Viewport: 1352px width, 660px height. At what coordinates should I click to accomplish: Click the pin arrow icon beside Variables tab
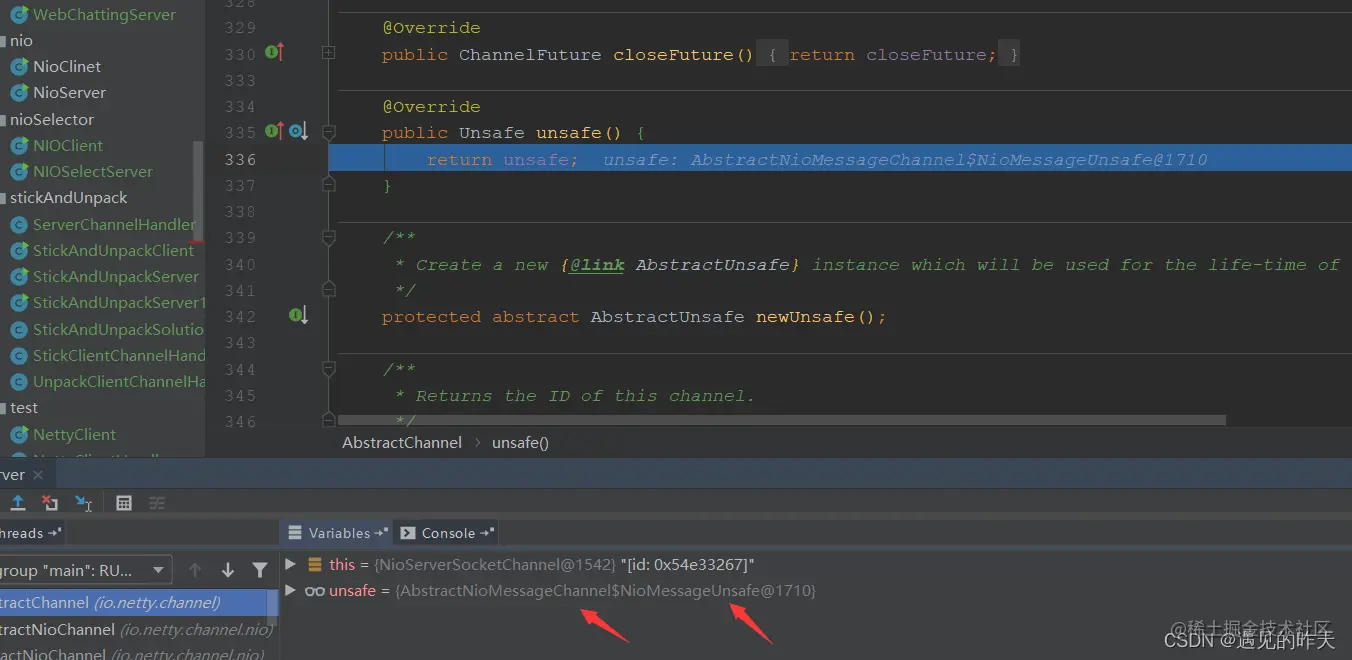point(381,533)
